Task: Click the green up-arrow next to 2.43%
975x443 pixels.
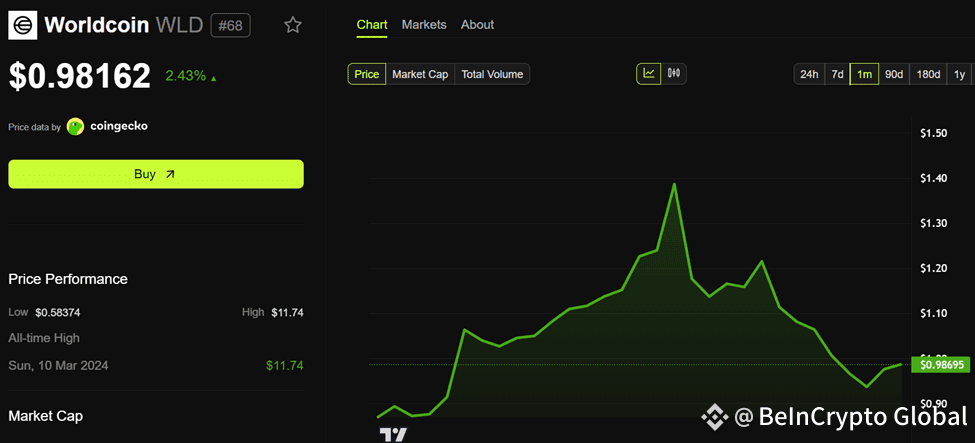Action: (x=214, y=78)
